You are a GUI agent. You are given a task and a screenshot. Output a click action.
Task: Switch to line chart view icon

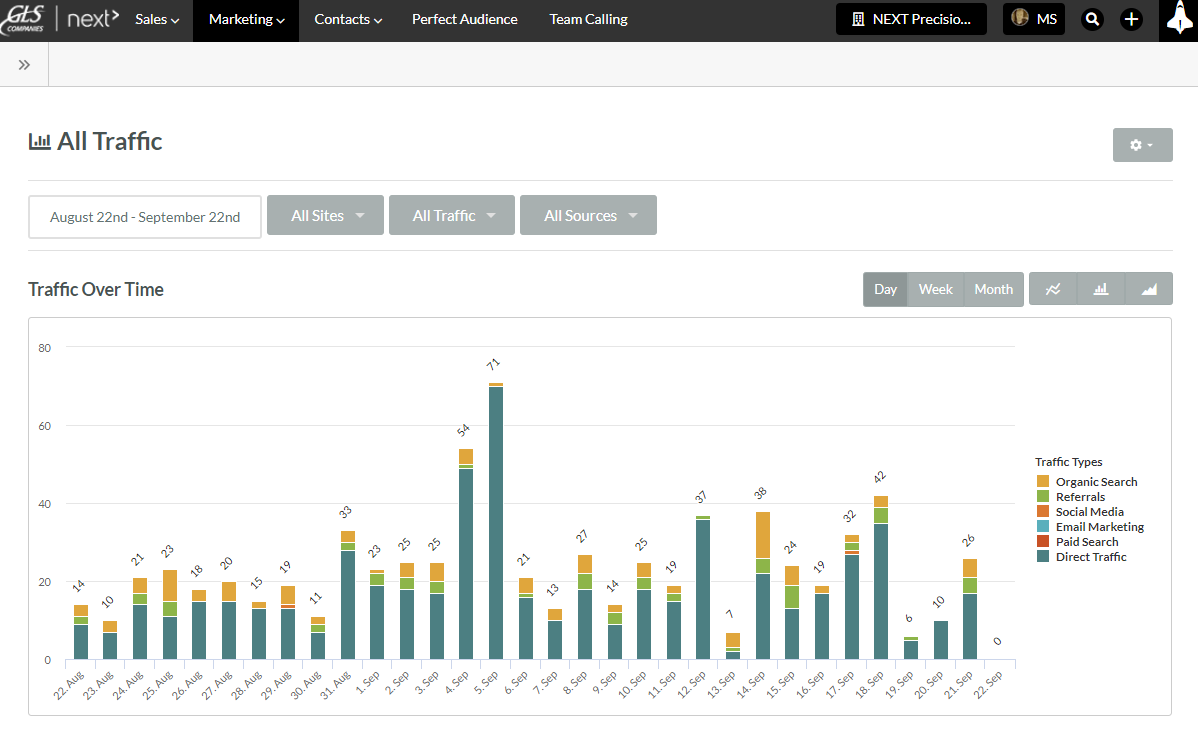tap(1053, 289)
